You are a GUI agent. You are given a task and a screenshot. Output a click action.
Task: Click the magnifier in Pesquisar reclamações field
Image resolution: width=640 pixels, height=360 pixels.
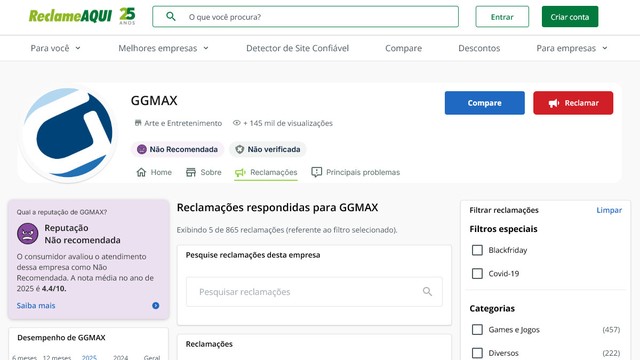point(427,291)
